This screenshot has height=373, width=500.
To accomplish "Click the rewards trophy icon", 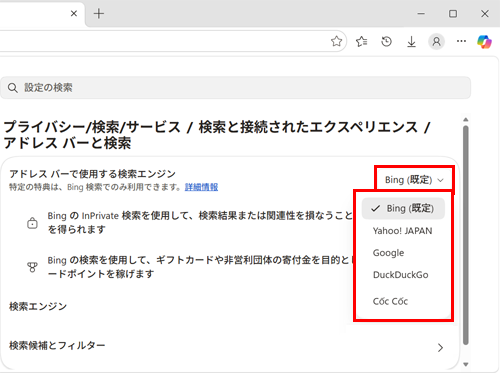I will [32, 267].
